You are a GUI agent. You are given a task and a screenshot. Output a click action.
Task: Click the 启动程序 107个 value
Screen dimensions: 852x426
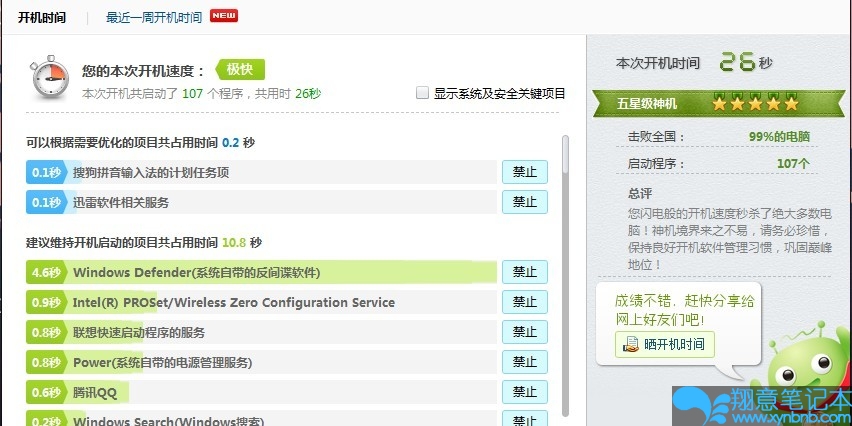[x=793, y=163]
